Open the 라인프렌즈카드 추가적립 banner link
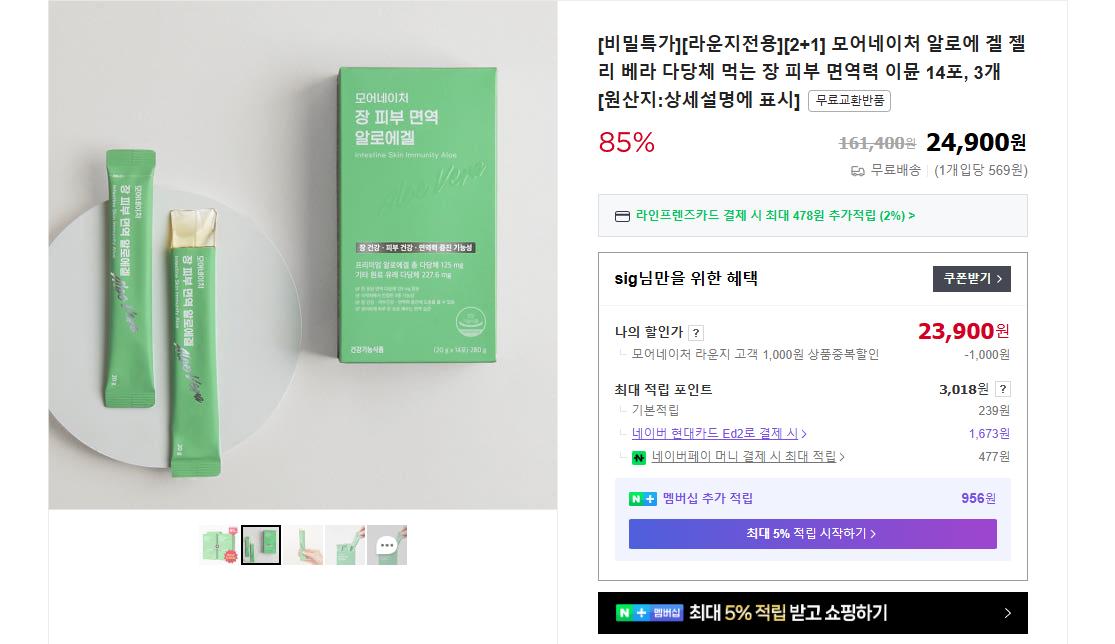This screenshot has width=1115, height=644. point(775,215)
